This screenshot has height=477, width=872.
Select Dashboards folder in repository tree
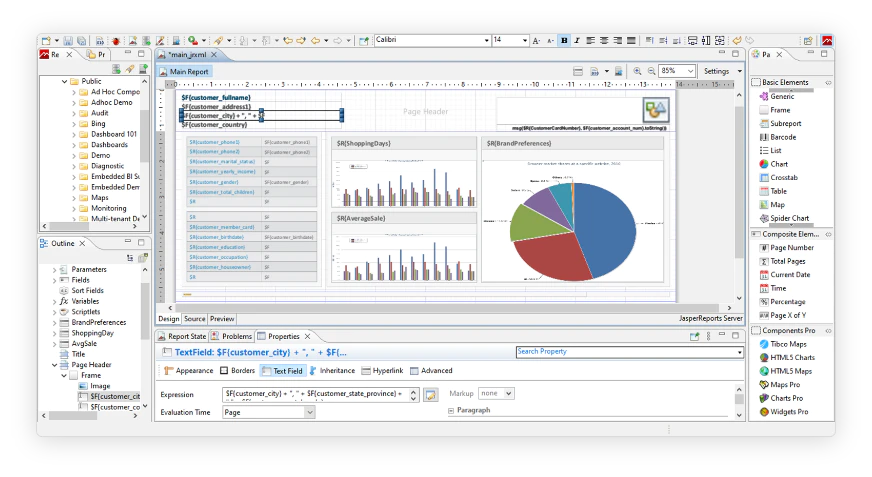103,145
